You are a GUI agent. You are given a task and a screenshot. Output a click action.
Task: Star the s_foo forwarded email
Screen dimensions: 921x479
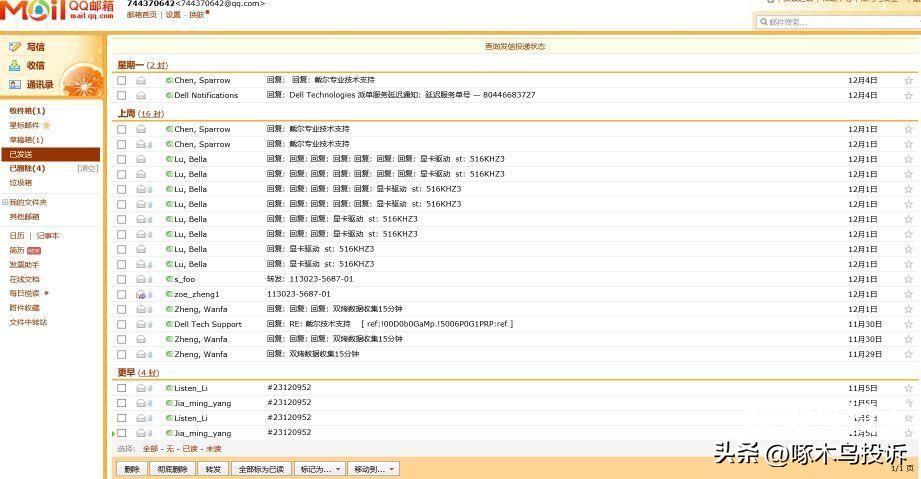click(x=908, y=279)
